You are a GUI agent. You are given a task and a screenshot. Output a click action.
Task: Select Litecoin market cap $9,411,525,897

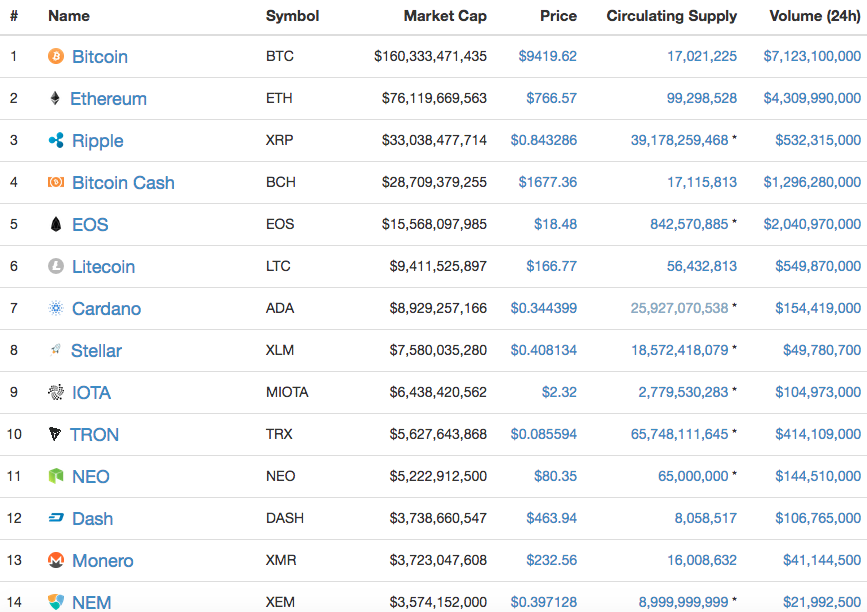(x=438, y=266)
